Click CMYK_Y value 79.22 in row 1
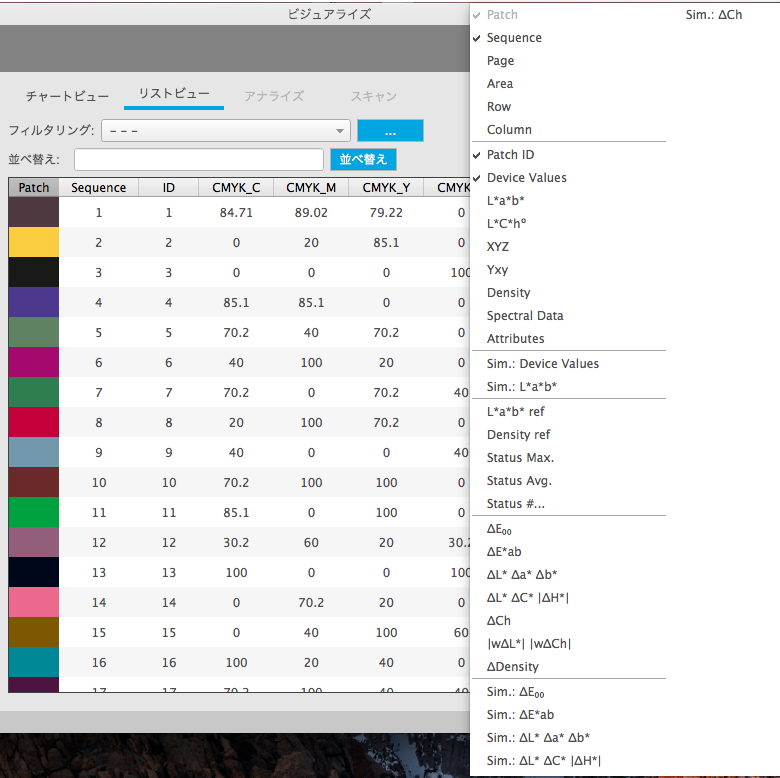Image resolution: width=780 pixels, height=778 pixels. [386, 213]
